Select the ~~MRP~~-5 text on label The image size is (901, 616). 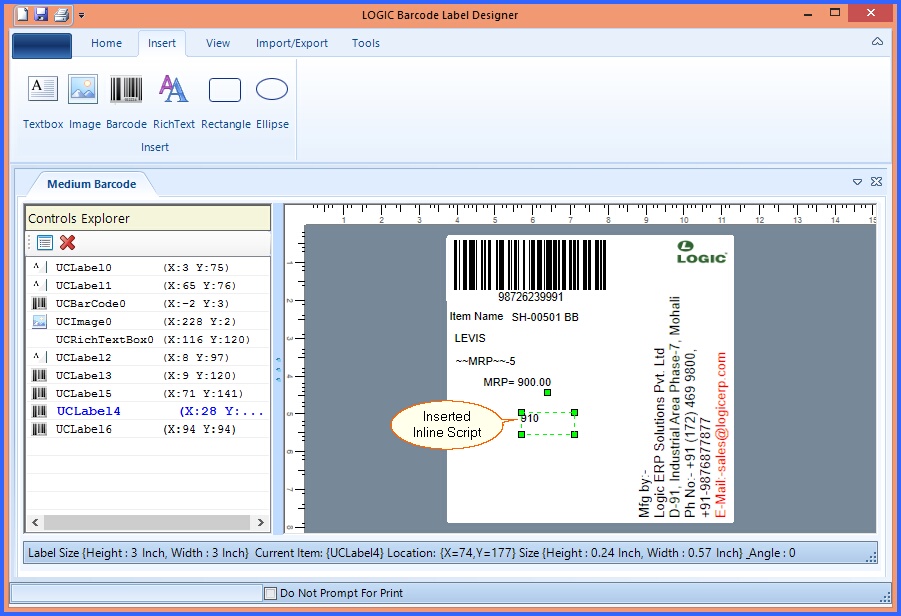pyautogui.click(x=486, y=361)
